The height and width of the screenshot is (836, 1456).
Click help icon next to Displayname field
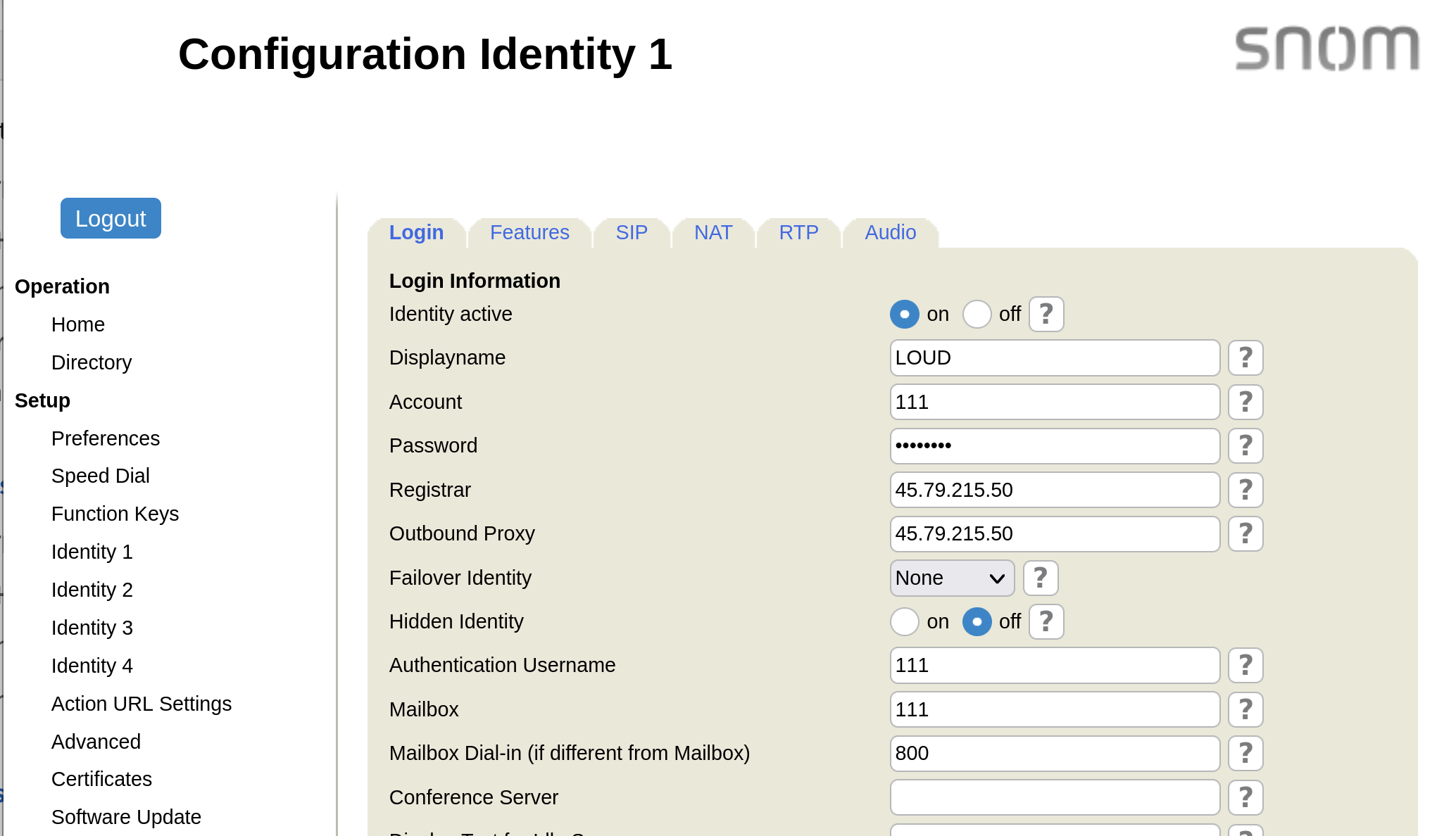(1245, 358)
